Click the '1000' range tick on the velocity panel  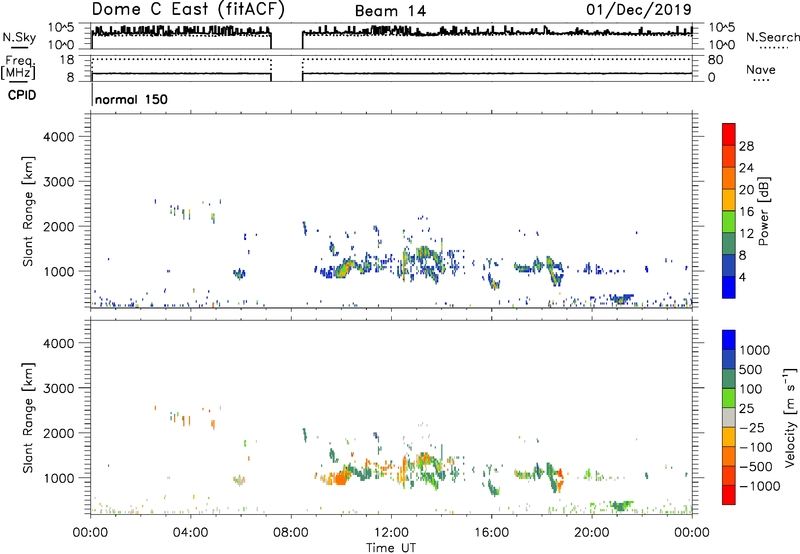(x=58, y=478)
